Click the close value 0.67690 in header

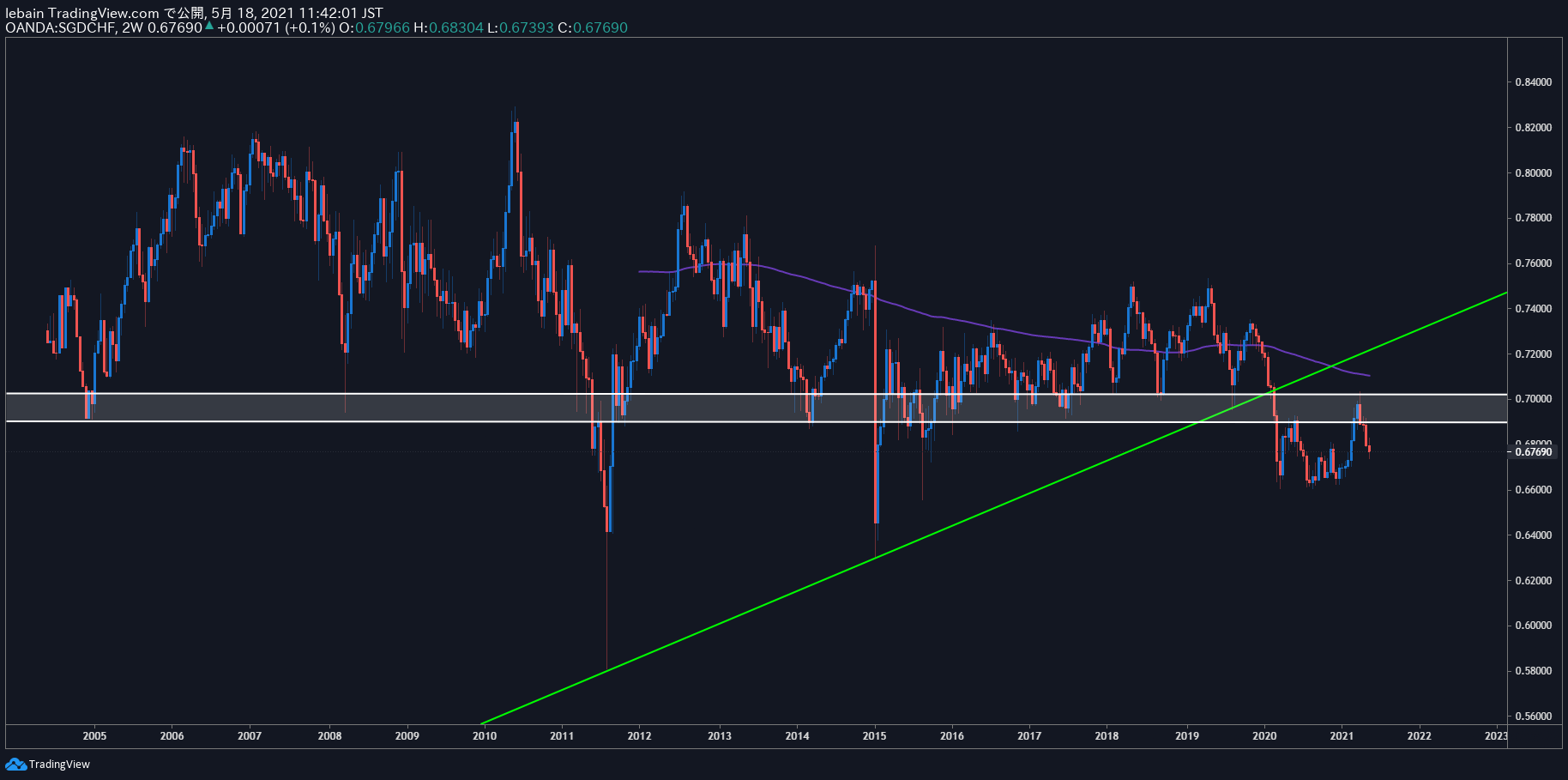600,27
